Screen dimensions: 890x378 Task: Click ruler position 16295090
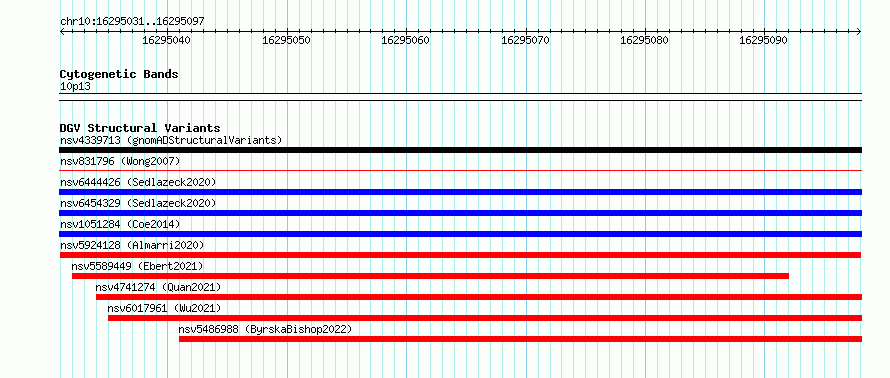click(x=764, y=40)
